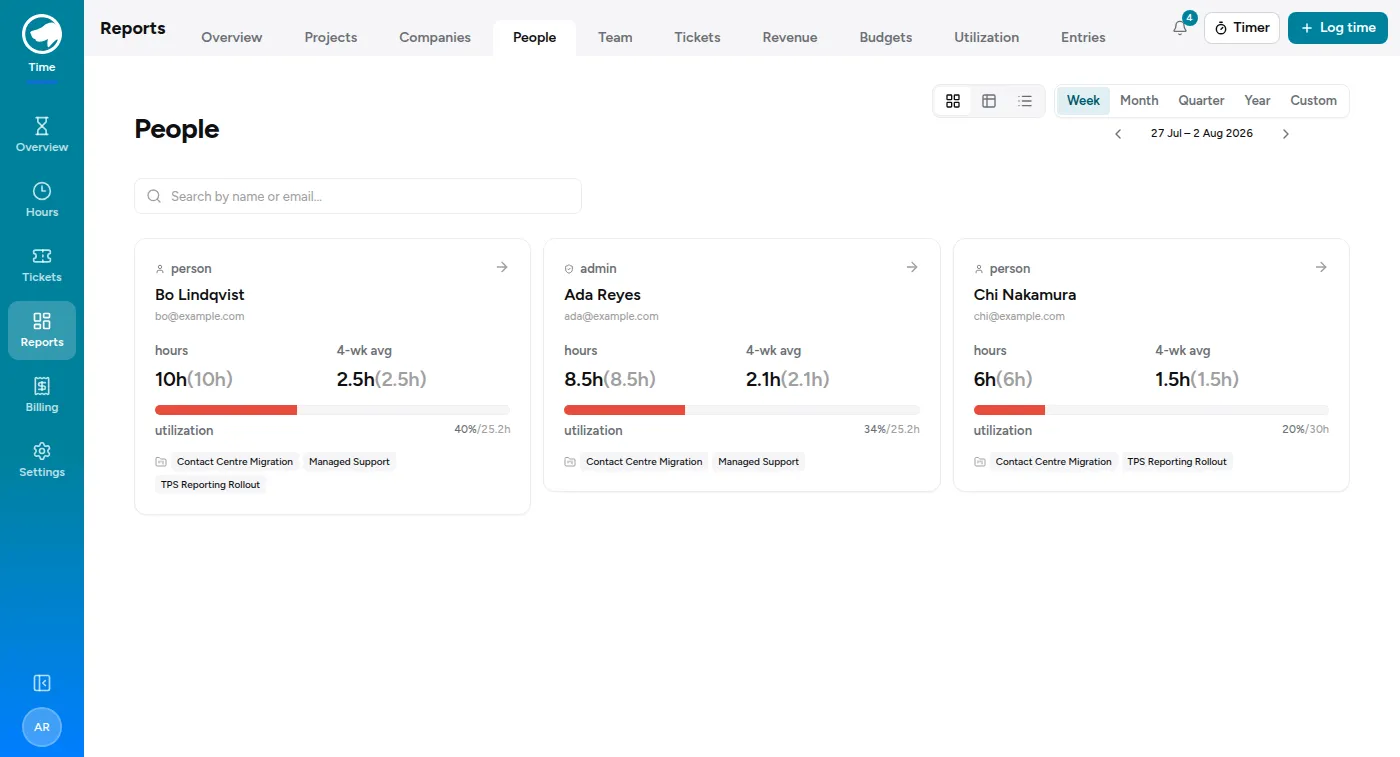Click ada@example.com email
This screenshot has width=1400, height=757.
point(611,316)
